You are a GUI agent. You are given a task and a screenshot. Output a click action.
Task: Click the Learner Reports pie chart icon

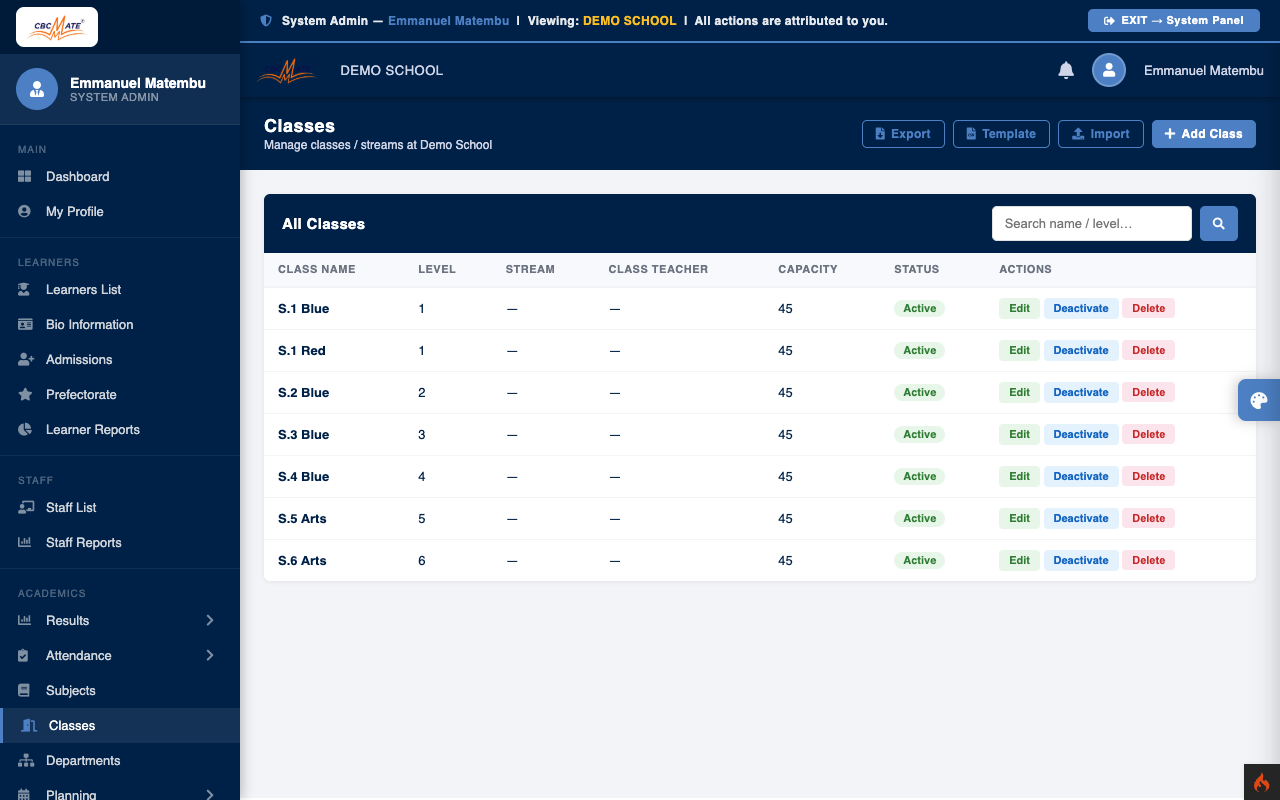click(x=25, y=430)
